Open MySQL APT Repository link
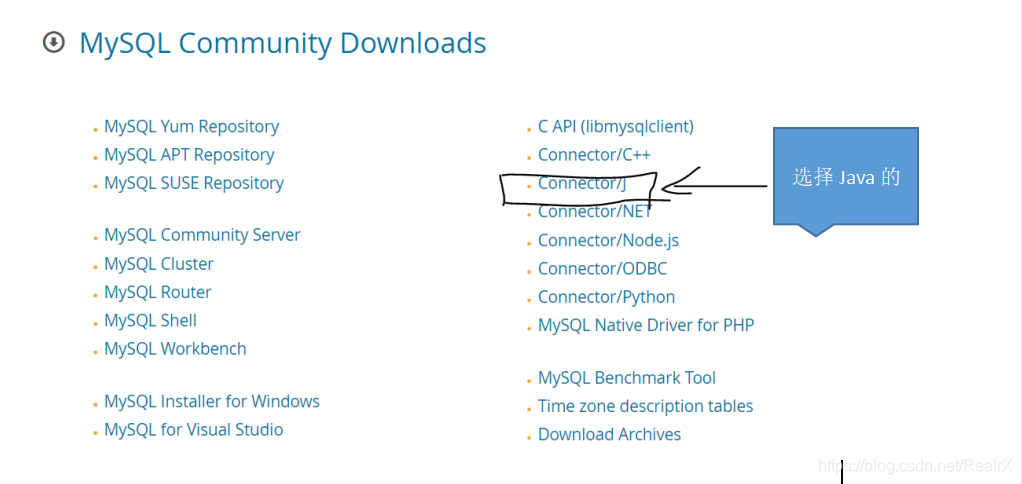This screenshot has height=484, width=1022. (189, 155)
